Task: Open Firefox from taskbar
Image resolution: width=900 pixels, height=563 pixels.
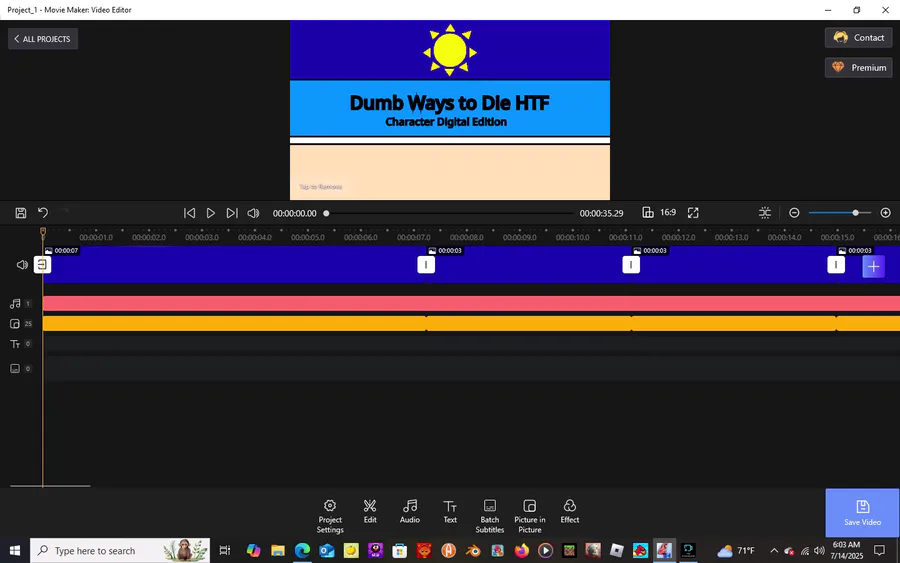Action: (x=521, y=550)
